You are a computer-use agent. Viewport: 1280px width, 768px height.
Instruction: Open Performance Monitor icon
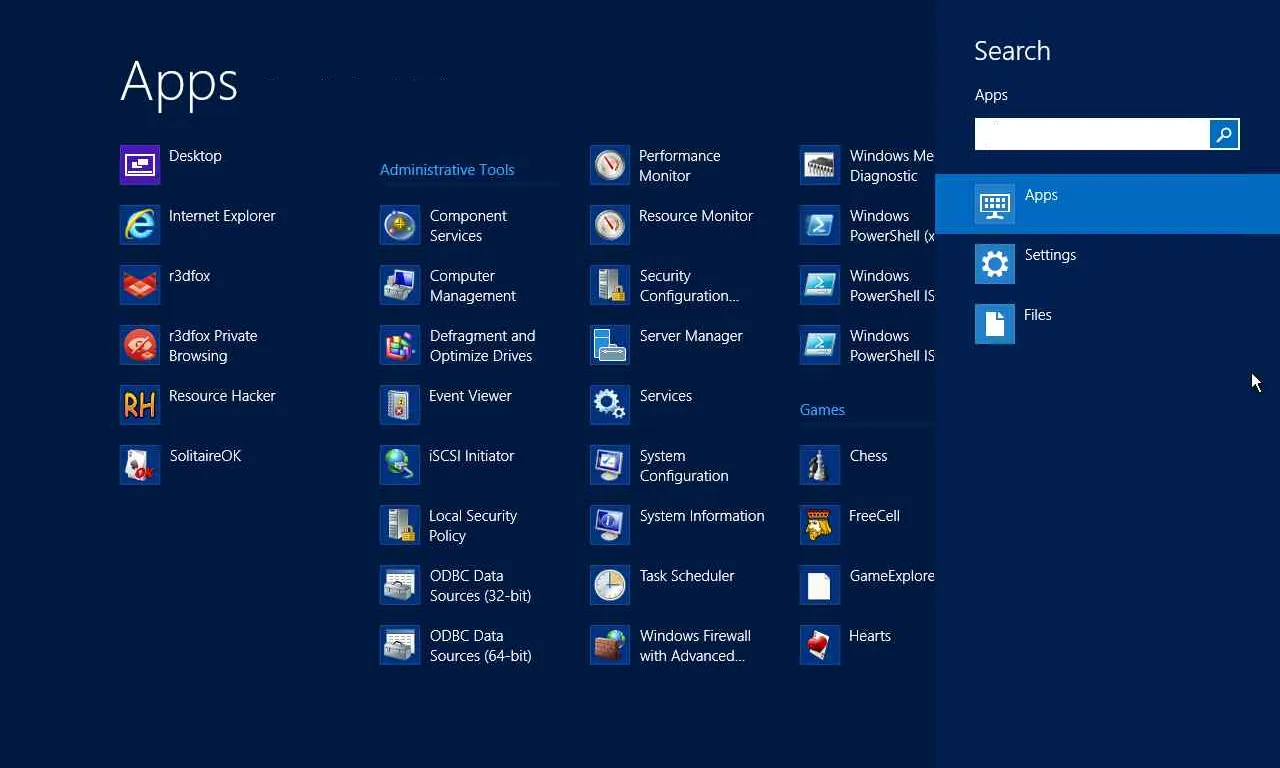tap(610, 165)
